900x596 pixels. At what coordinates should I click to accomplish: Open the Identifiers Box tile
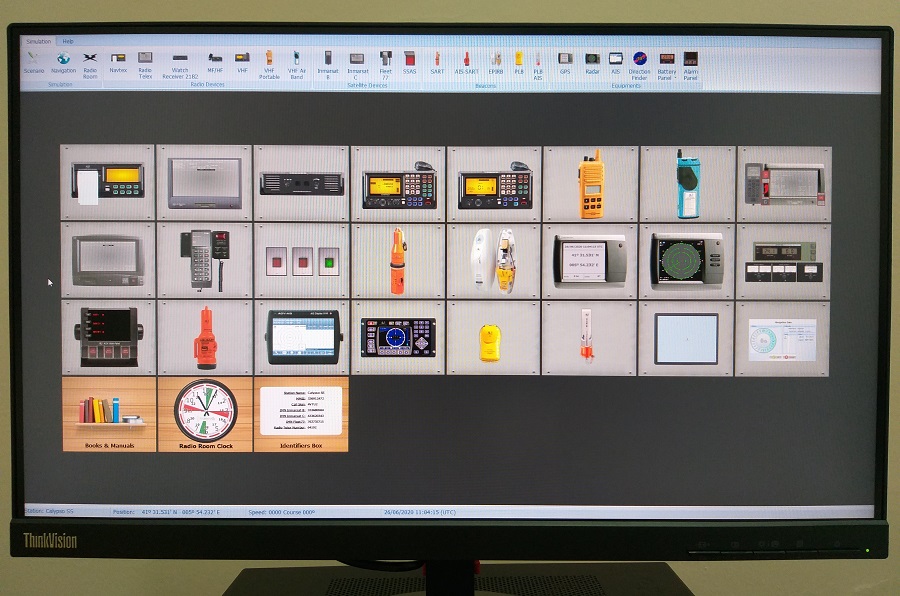(x=301, y=414)
